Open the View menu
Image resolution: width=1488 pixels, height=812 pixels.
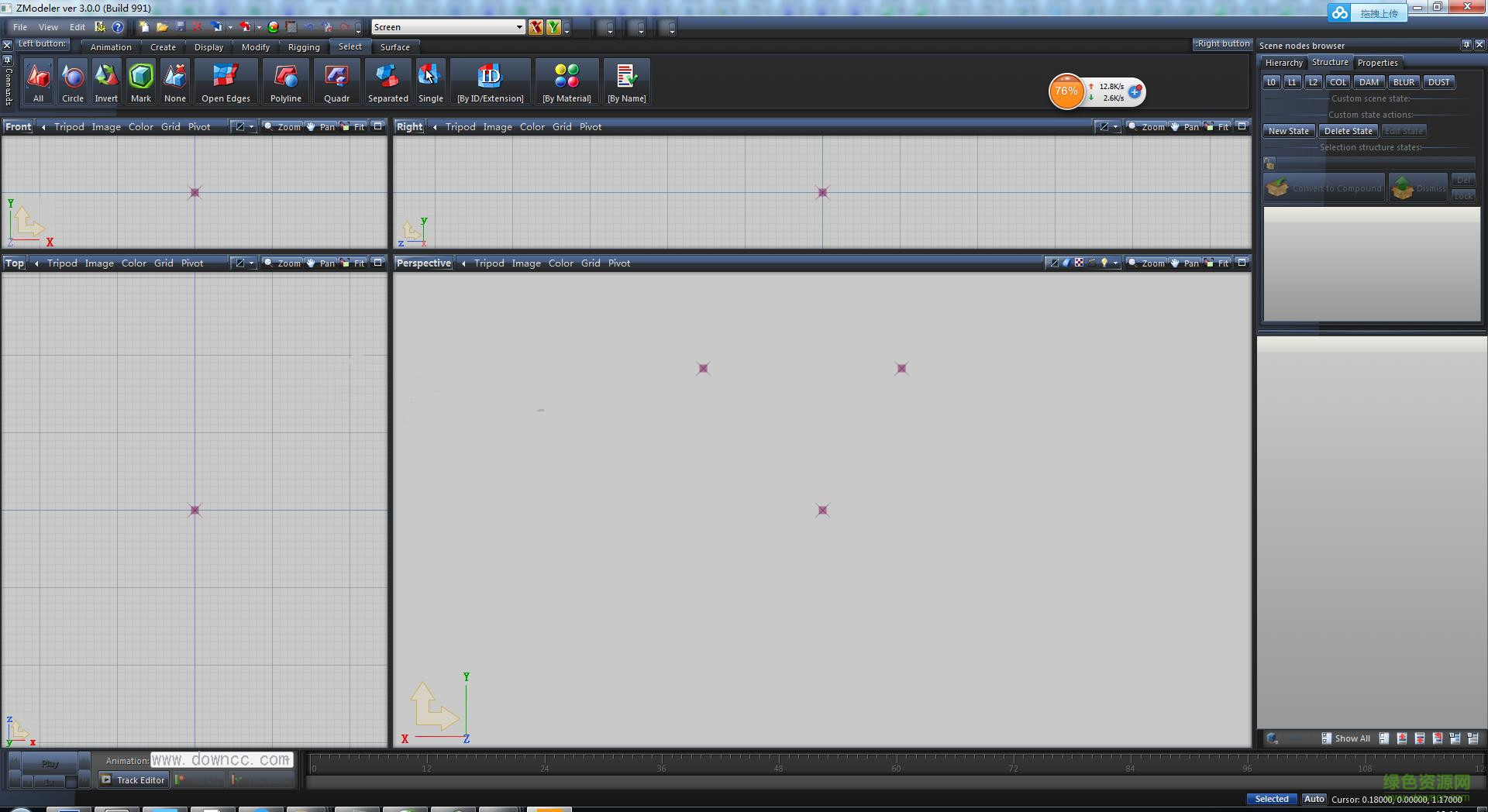pyautogui.click(x=48, y=27)
